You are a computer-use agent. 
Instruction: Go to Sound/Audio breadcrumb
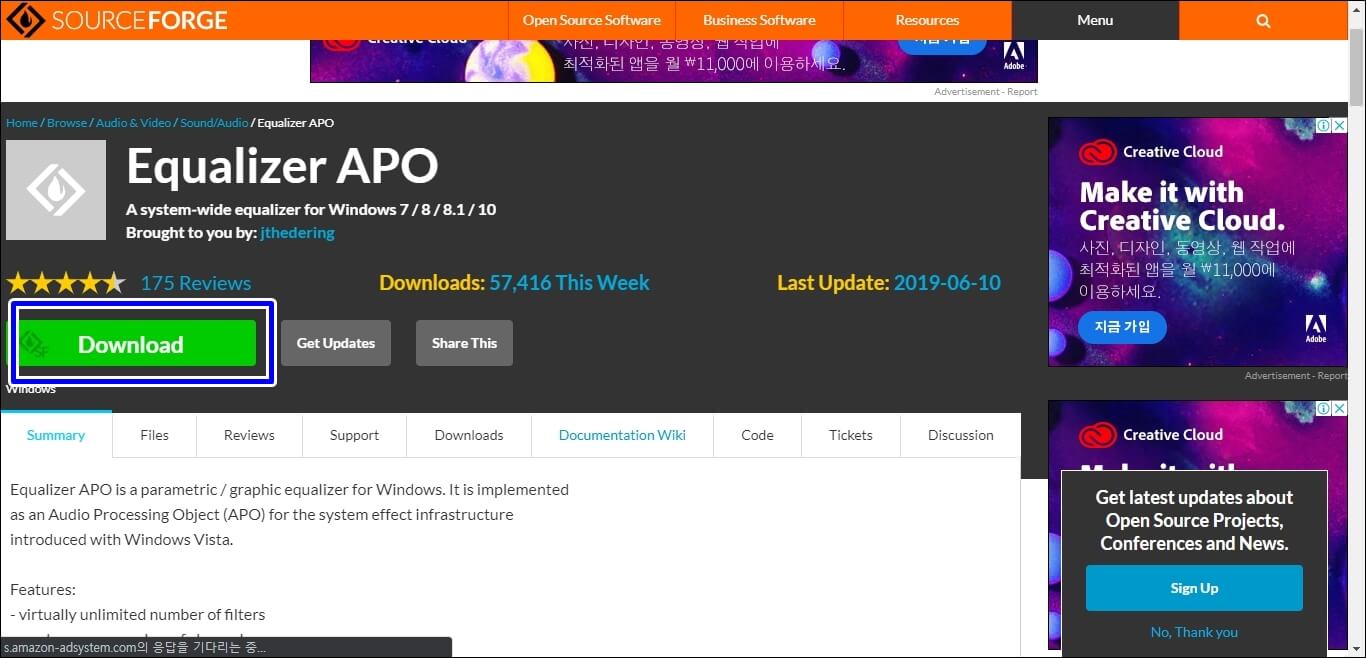pos(214,123)
